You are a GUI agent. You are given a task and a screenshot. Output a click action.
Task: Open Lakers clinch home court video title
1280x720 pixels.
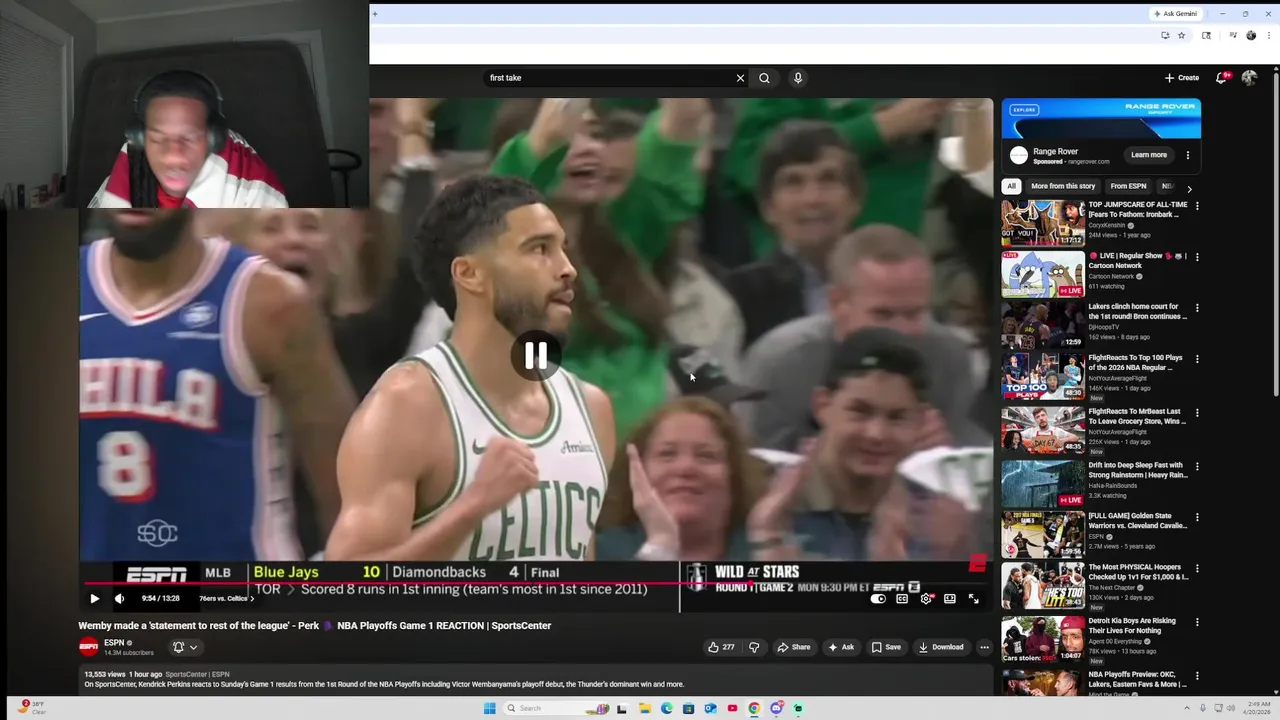tap(1137, 311)
